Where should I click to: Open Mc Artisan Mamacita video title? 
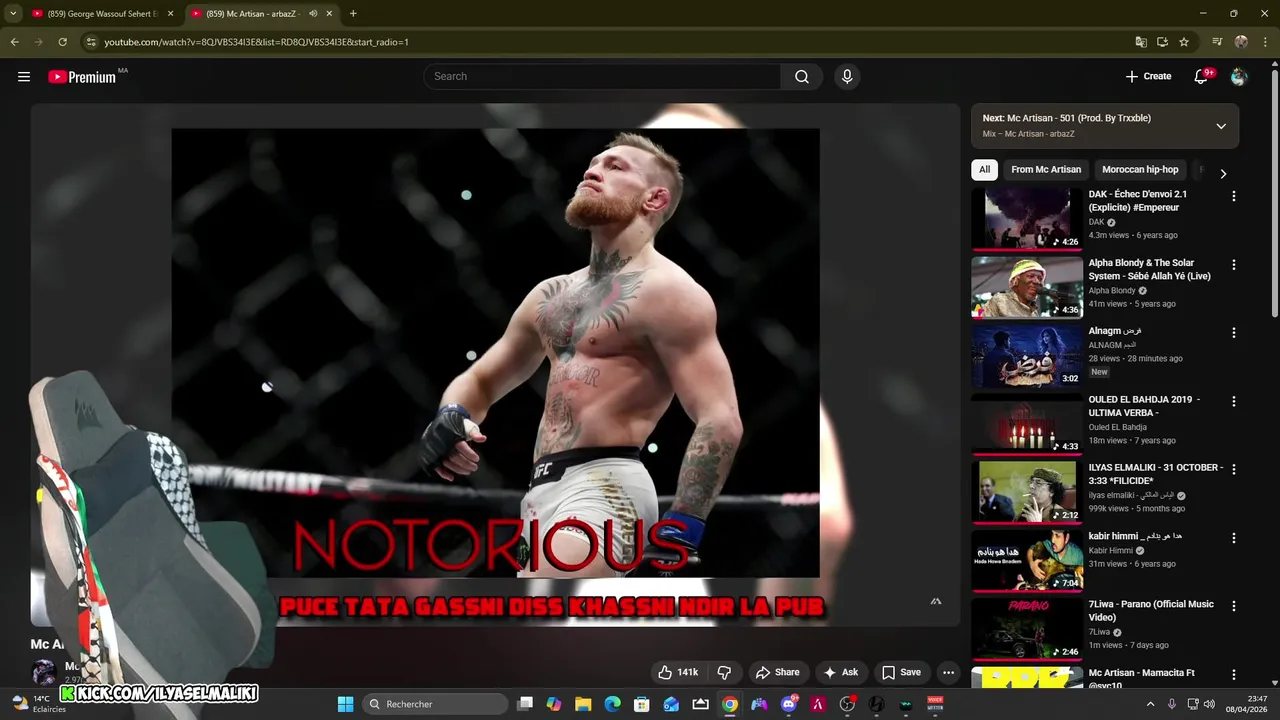pos(1142,679)
